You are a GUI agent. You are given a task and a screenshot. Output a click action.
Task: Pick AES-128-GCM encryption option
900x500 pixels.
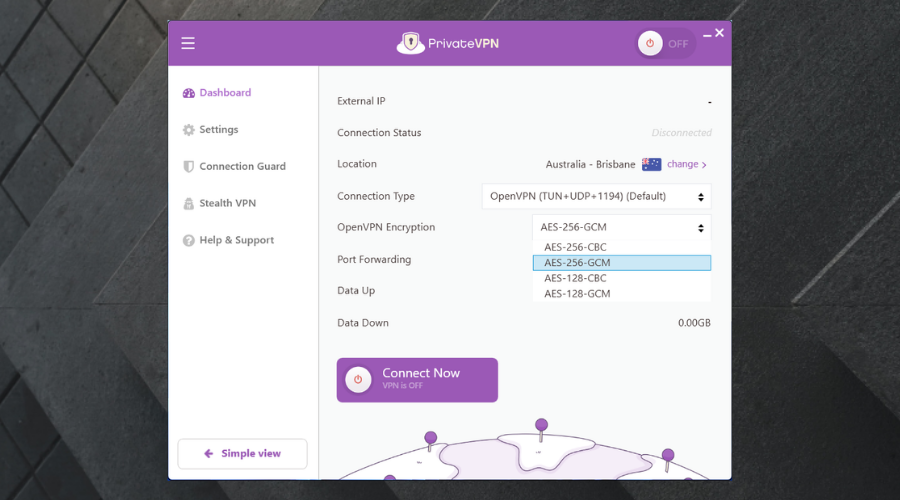[577, 294]
